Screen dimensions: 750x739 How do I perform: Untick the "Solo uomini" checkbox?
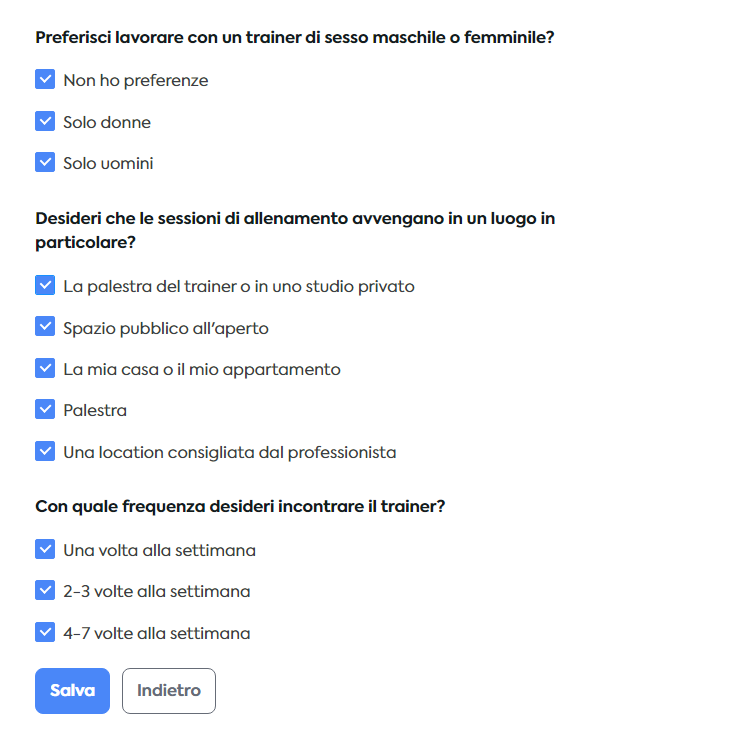[45, 162]
